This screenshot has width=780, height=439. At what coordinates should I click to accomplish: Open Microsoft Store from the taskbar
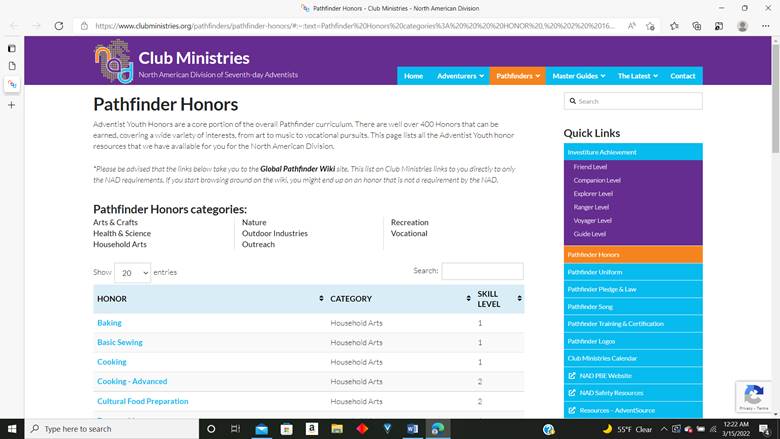287,429
